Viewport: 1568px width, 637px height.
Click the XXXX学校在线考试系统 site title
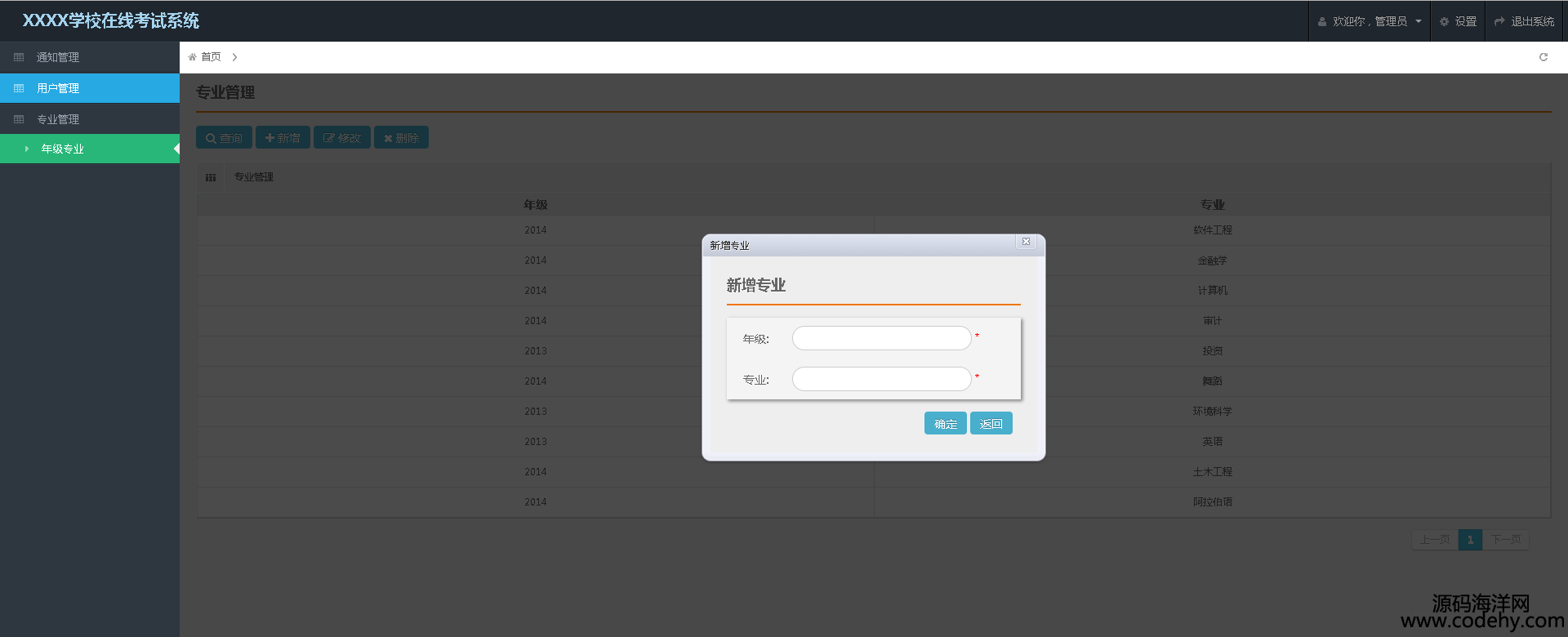click(110, 20)
